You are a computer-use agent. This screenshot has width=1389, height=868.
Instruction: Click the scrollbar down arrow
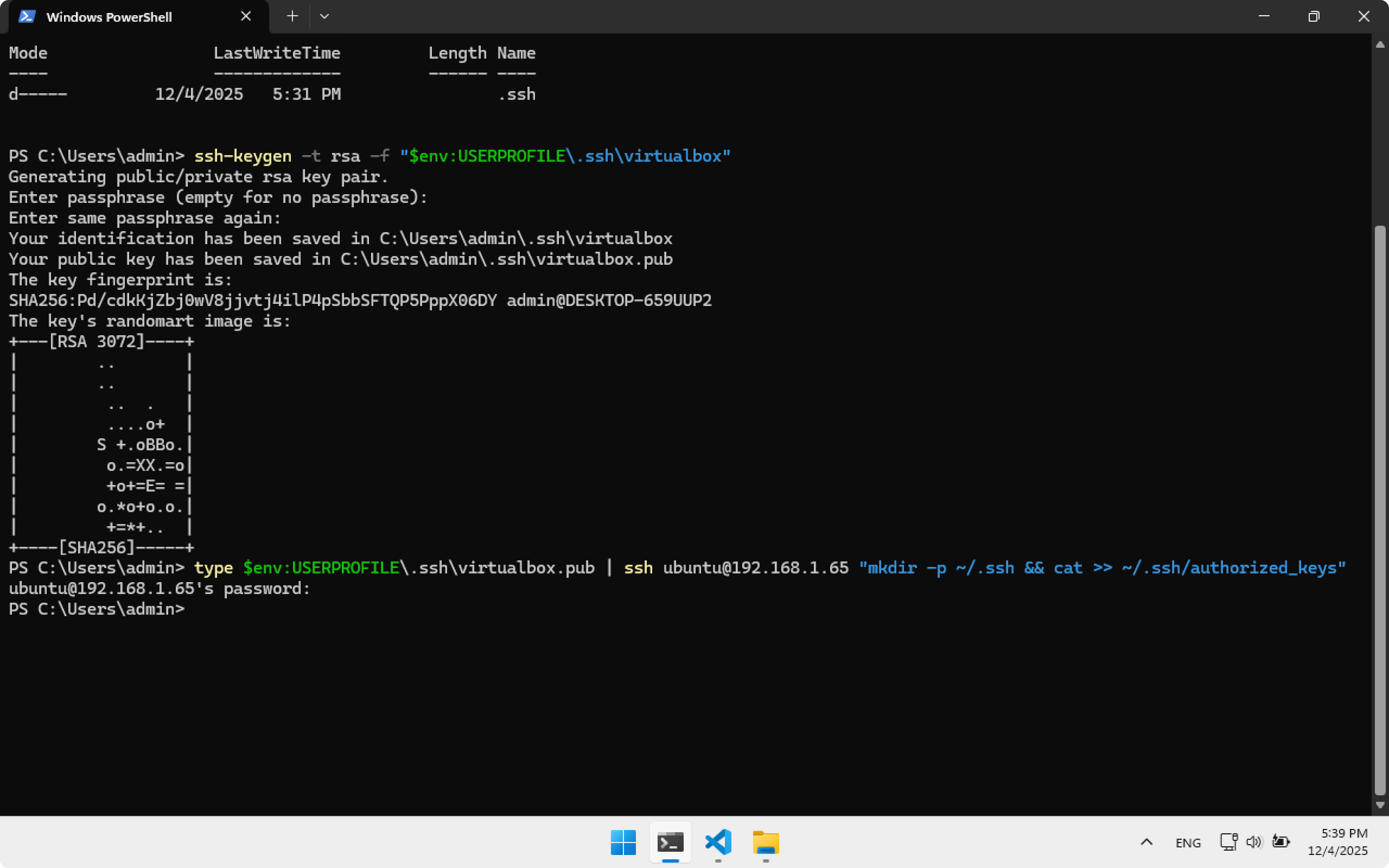(1380, 805)
